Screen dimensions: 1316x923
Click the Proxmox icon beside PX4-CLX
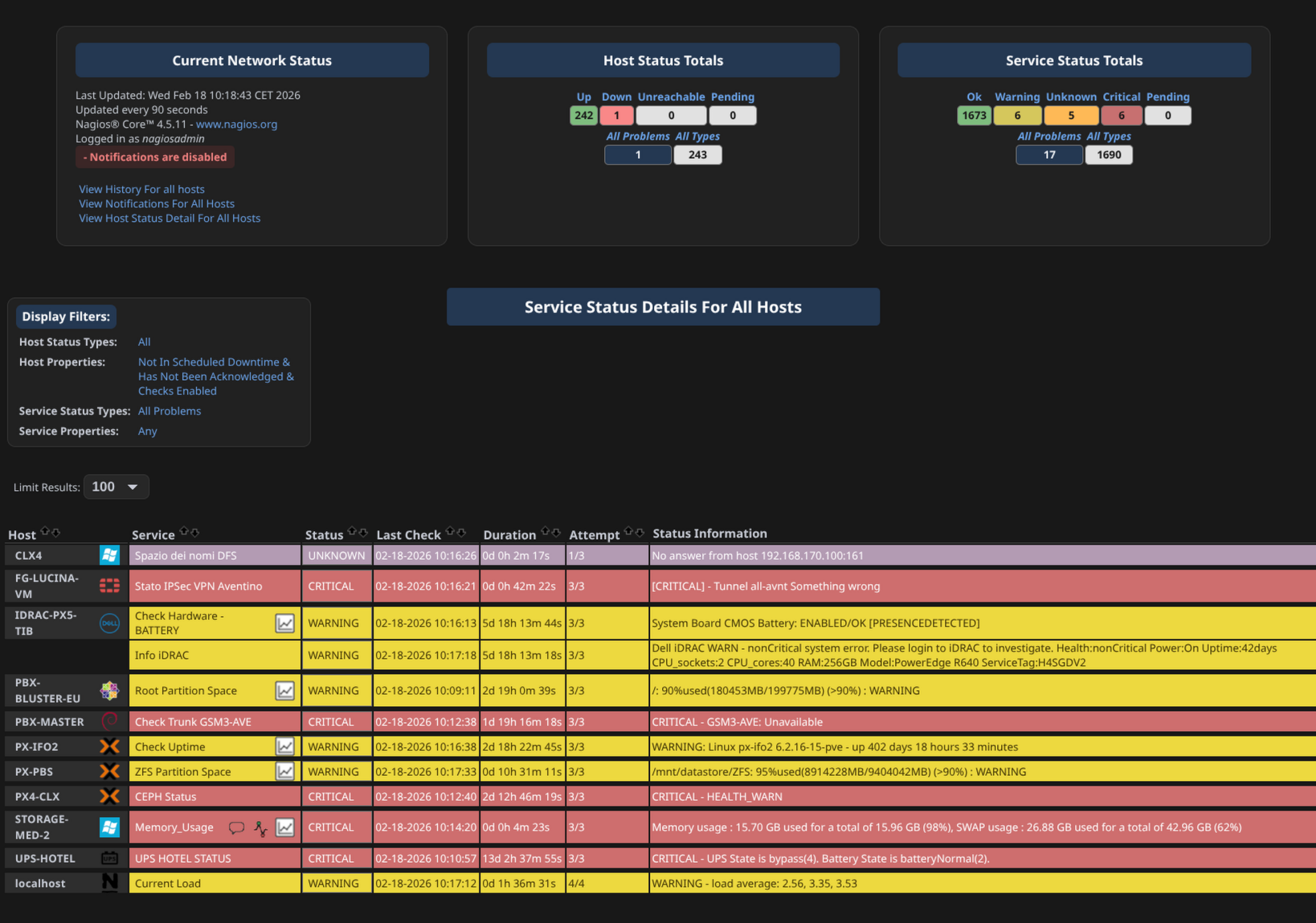(109, 796)
